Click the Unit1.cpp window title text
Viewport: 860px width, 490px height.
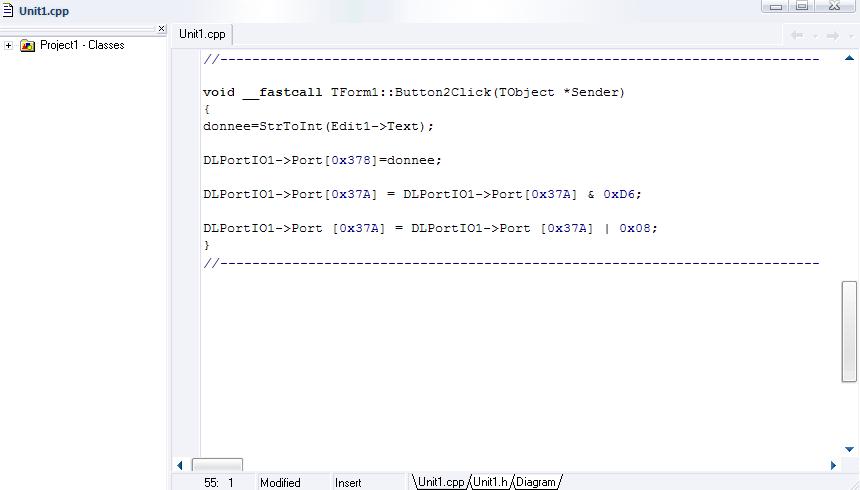click(44, 11)
